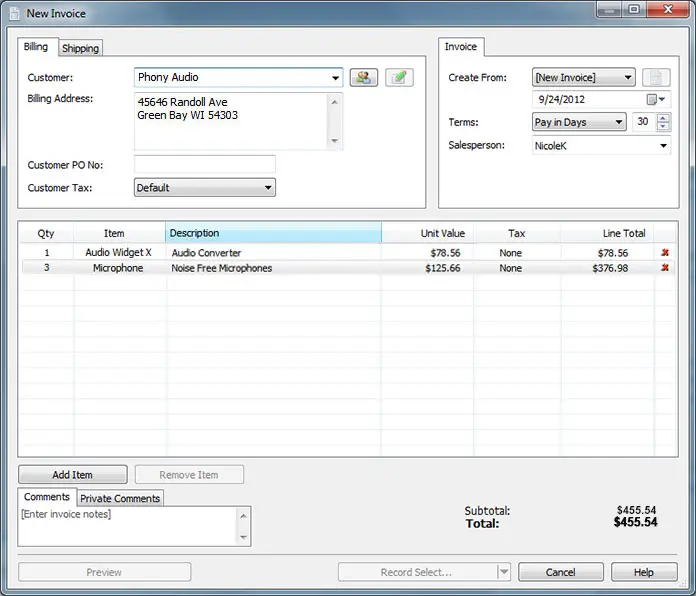696x596 pixels.
Task: Switch to the Shipping tab
Action: pyautogui.click(x=80, y=48)
